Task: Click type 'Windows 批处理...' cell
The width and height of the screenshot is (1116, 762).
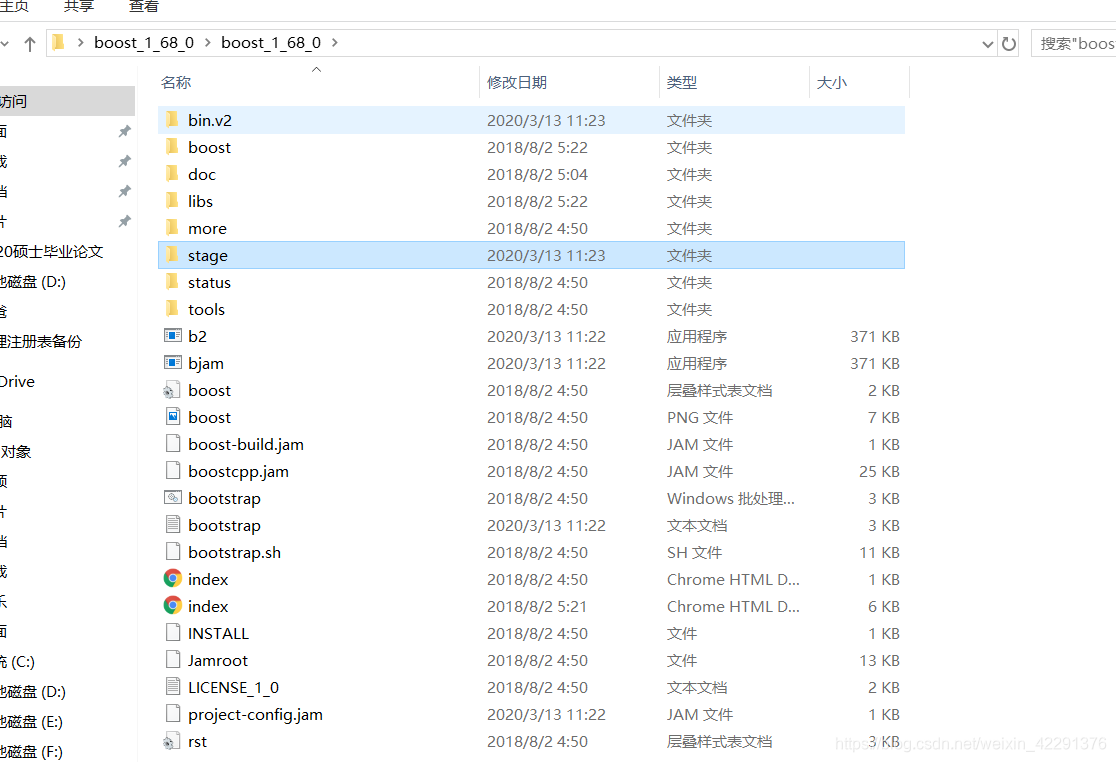Action: point(730,498)
